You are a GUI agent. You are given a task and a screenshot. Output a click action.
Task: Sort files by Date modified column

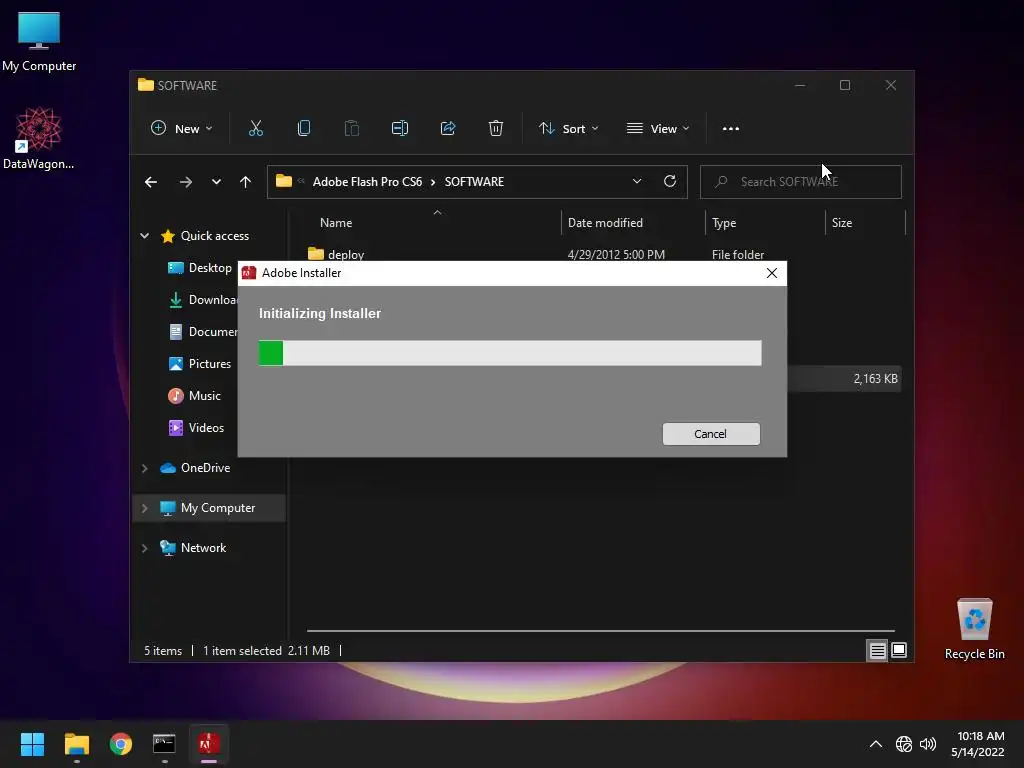point(605,223)
